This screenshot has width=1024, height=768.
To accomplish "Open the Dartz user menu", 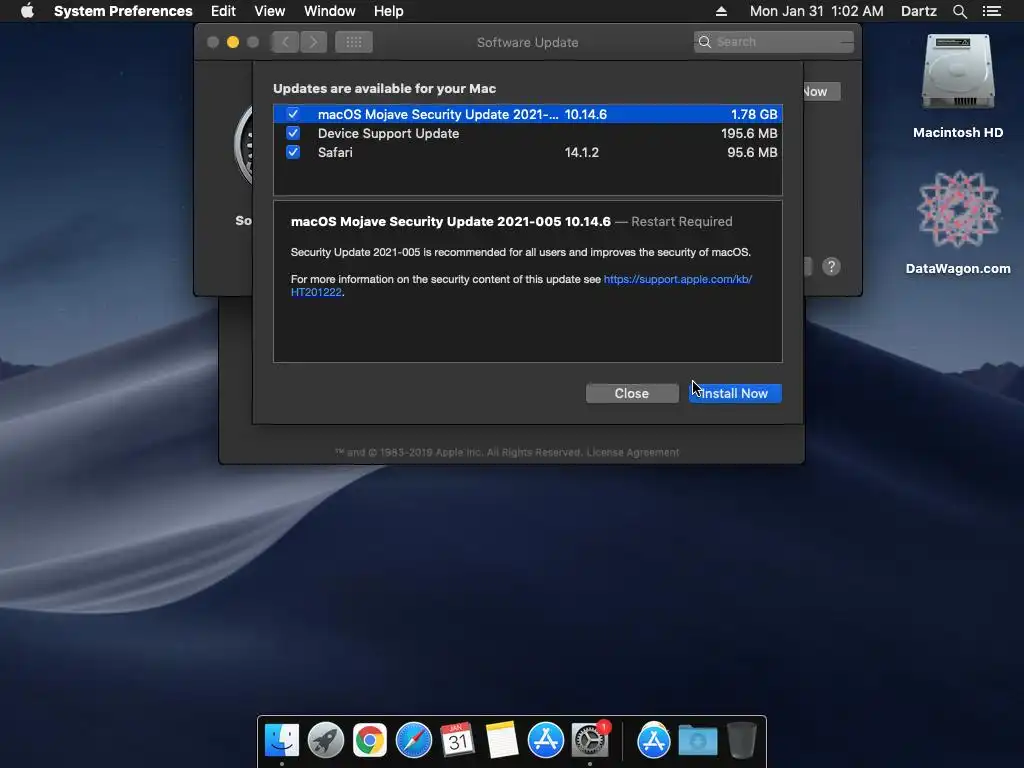I will pos(918,11).
